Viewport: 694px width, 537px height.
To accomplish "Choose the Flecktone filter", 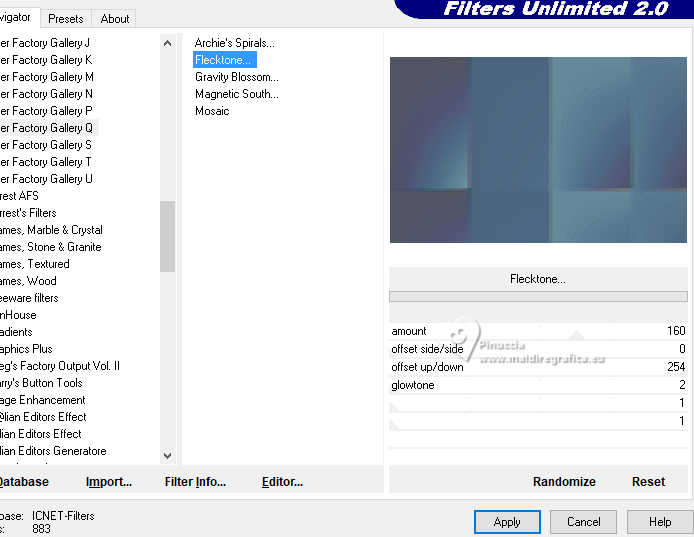I will 225,60.
